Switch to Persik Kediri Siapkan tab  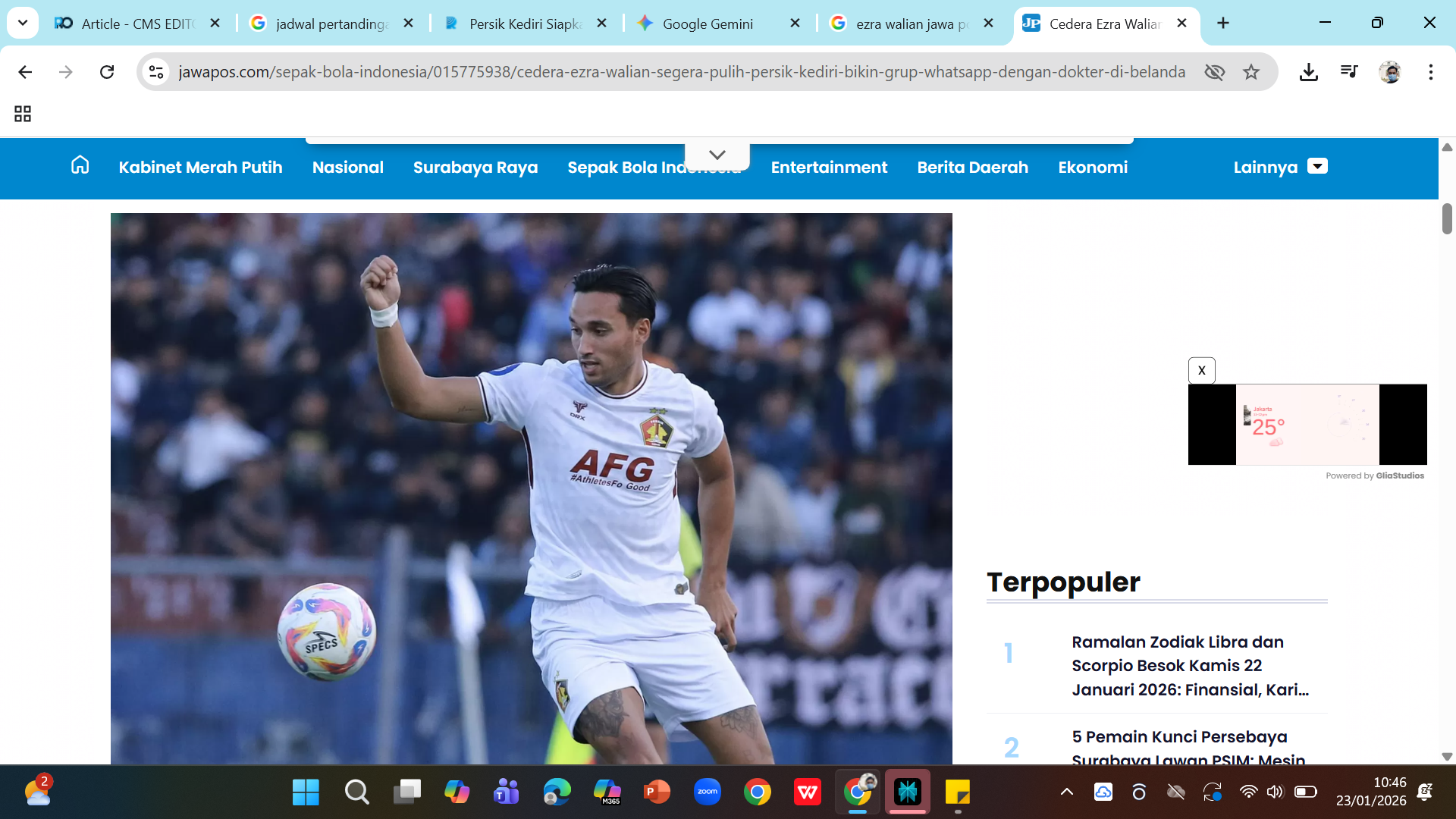(x=525, y=24)
